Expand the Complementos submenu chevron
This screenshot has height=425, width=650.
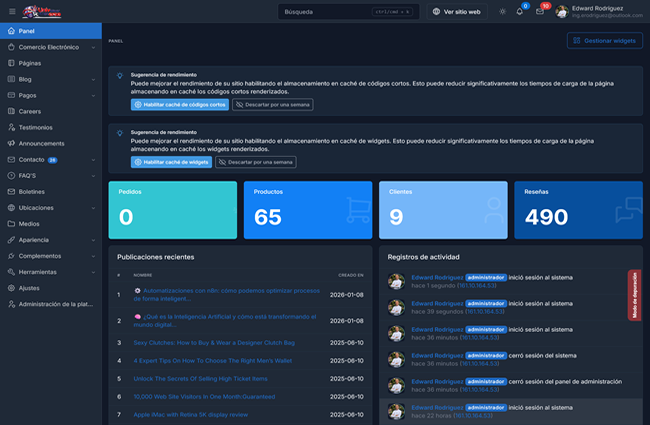93,256
